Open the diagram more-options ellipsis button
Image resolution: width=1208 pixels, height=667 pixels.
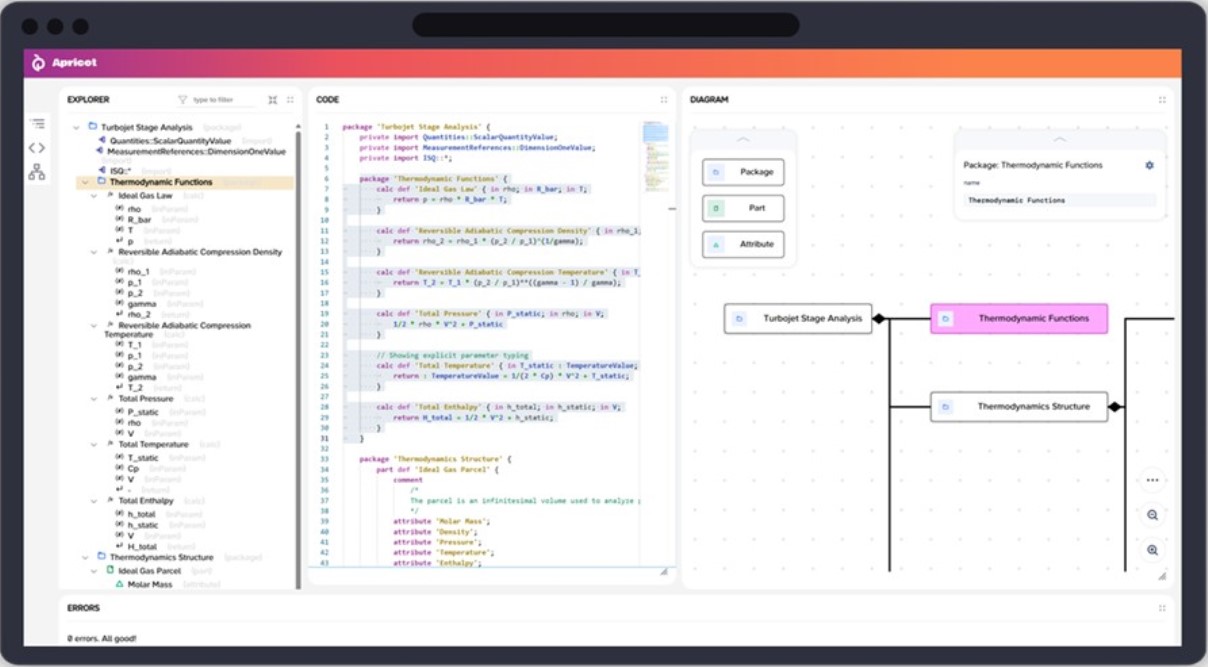click(1152, 480)
